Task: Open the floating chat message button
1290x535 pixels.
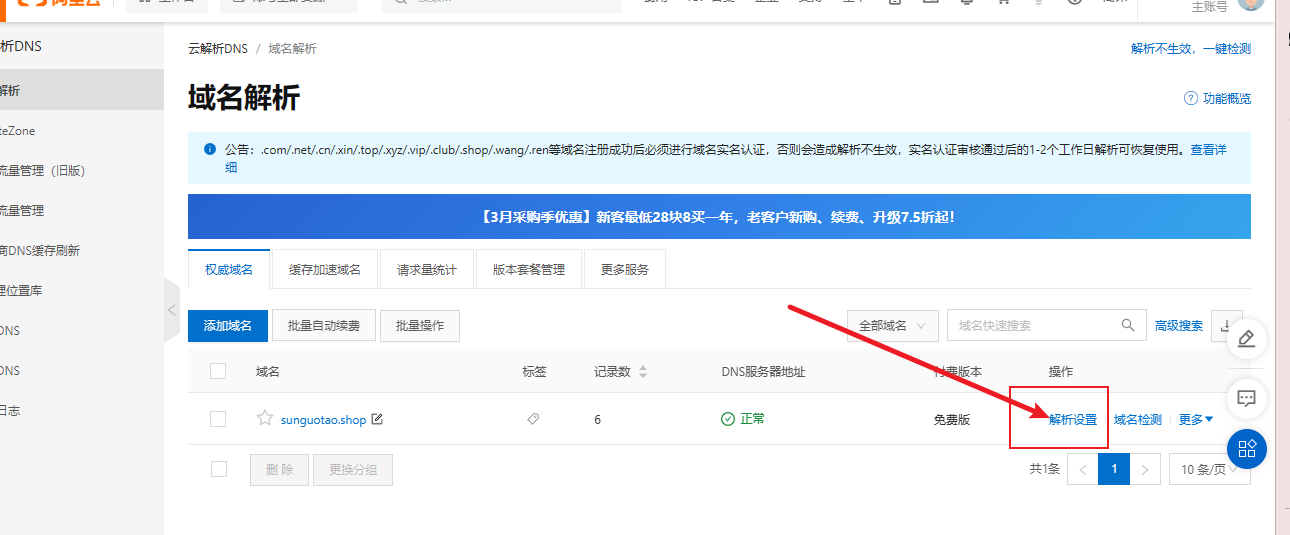Action: pos(1246,398)
